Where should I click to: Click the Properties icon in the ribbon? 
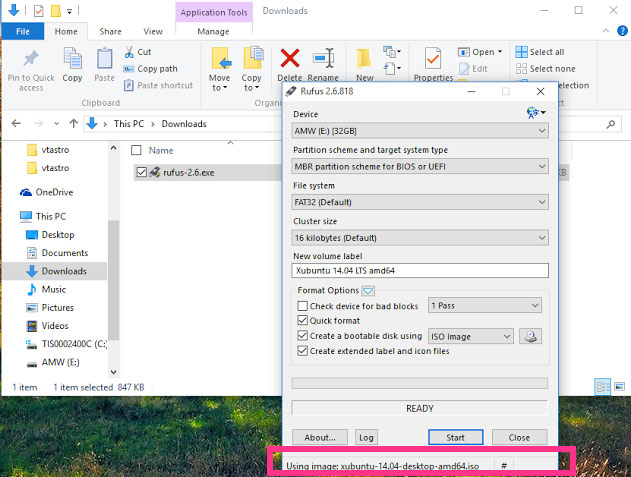pyautogui.click(x=433, y=58)
